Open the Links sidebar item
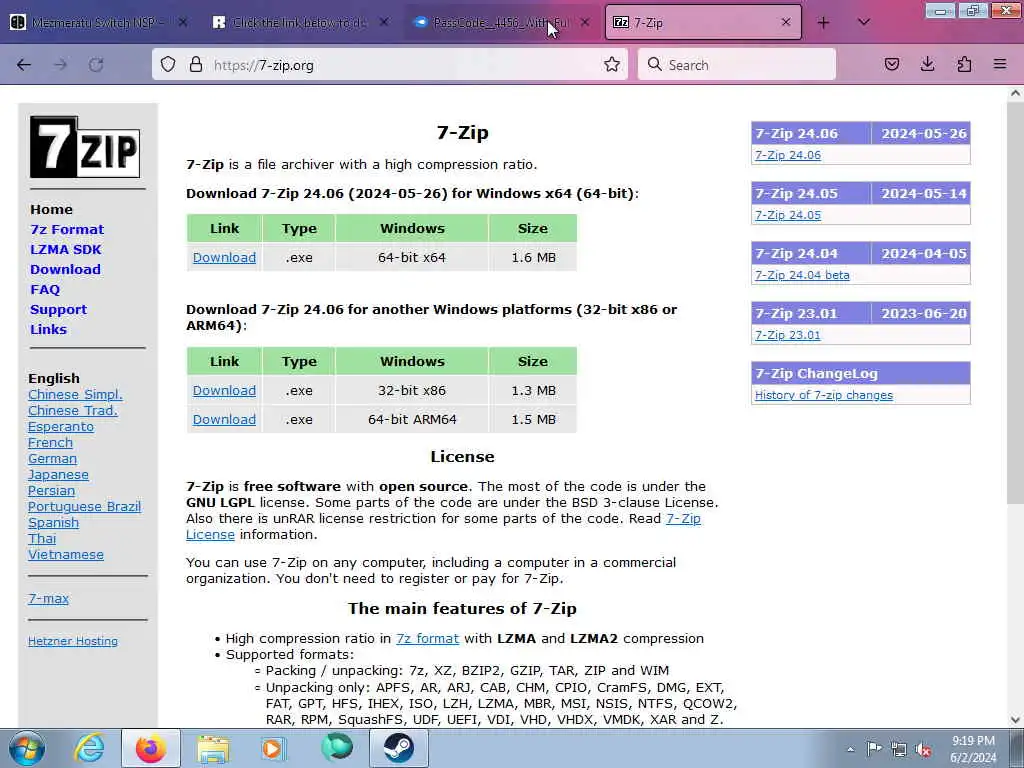The image size is (1024, 768). (x=48, y=329)
